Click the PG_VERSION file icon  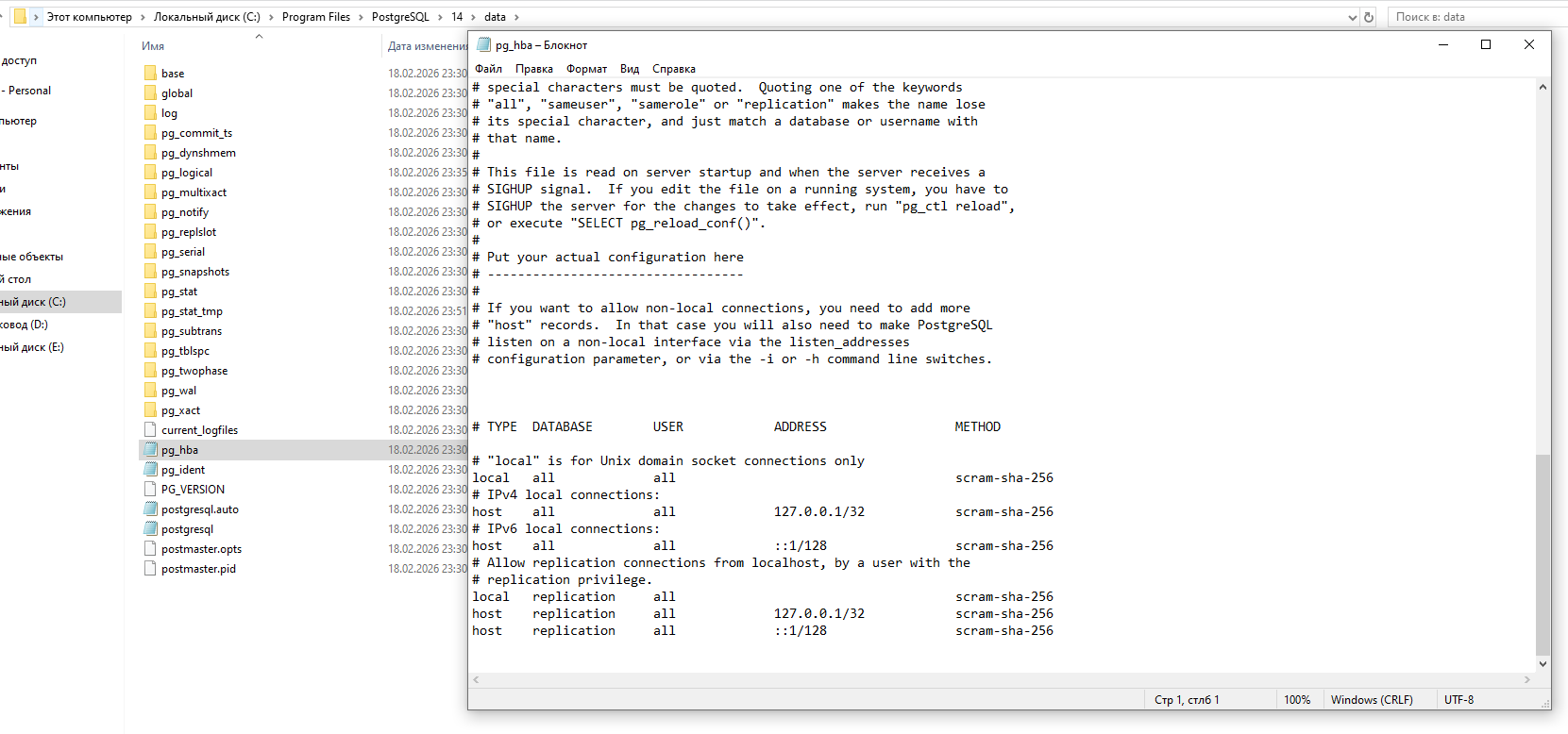pyautogui.click(x=150, y=490)
